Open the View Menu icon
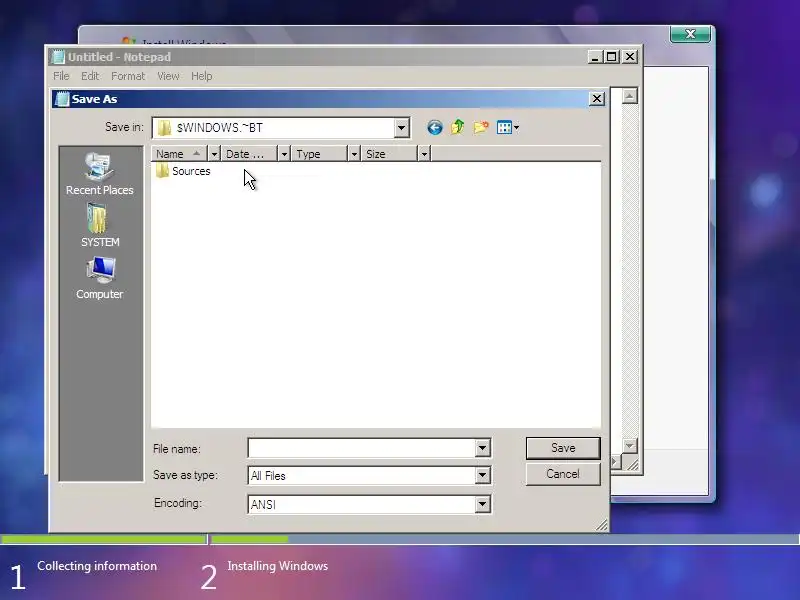 (x=508, y=127)
